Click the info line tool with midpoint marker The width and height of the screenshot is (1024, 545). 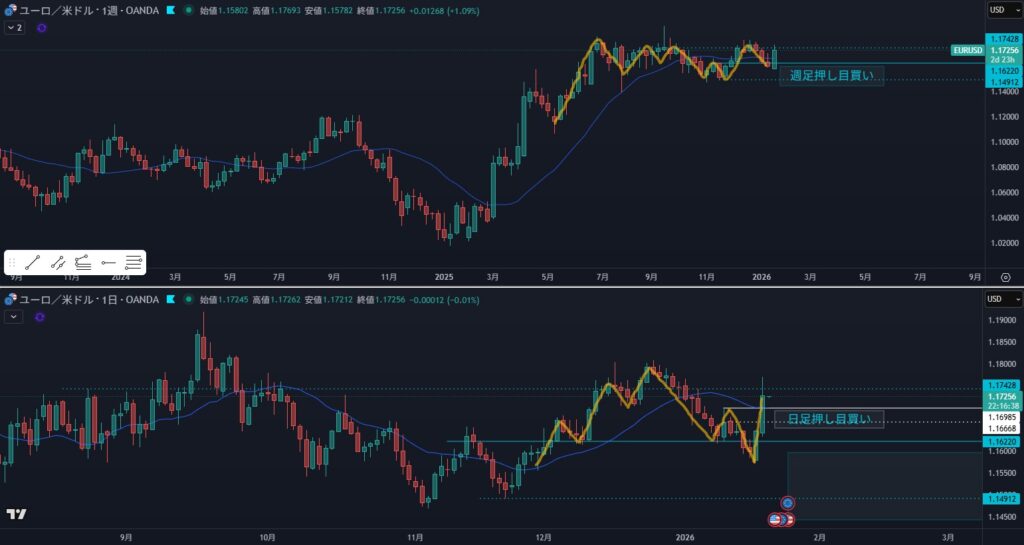tap(58, 263)
